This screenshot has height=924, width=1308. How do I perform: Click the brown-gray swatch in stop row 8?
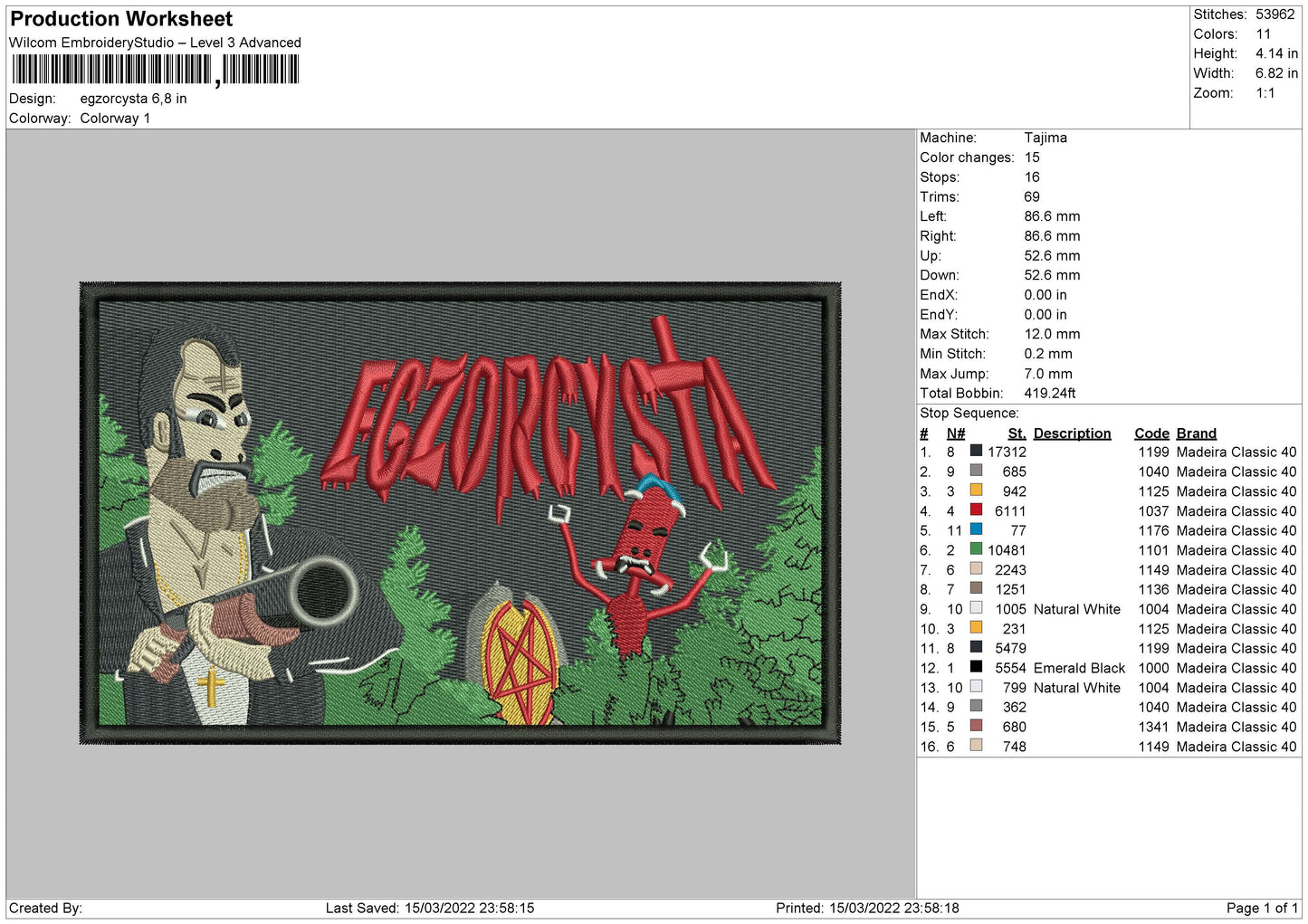click(x=976, y=588)
